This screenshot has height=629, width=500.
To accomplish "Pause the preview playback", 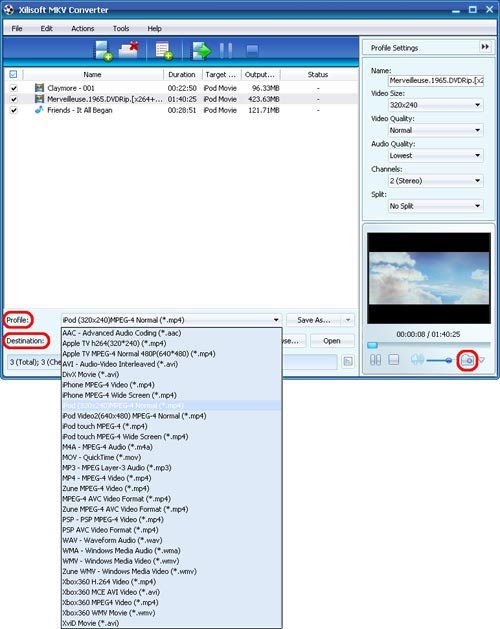I will (375, 360).
